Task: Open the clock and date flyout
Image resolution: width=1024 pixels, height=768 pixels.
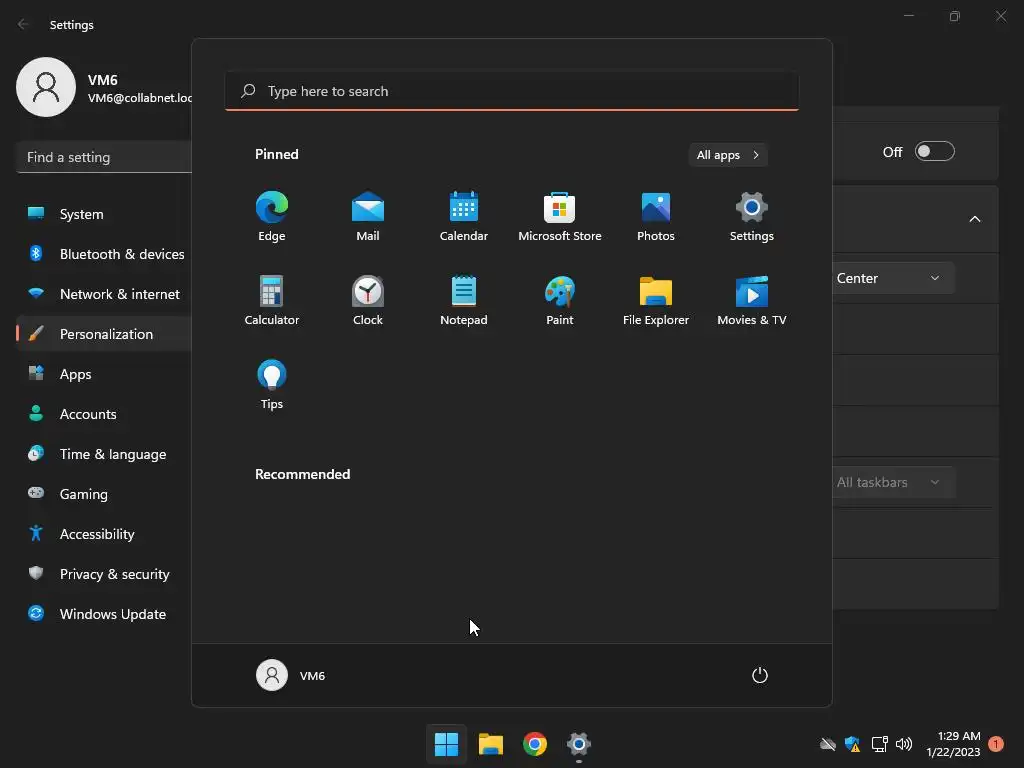Action: coord(953,744)
